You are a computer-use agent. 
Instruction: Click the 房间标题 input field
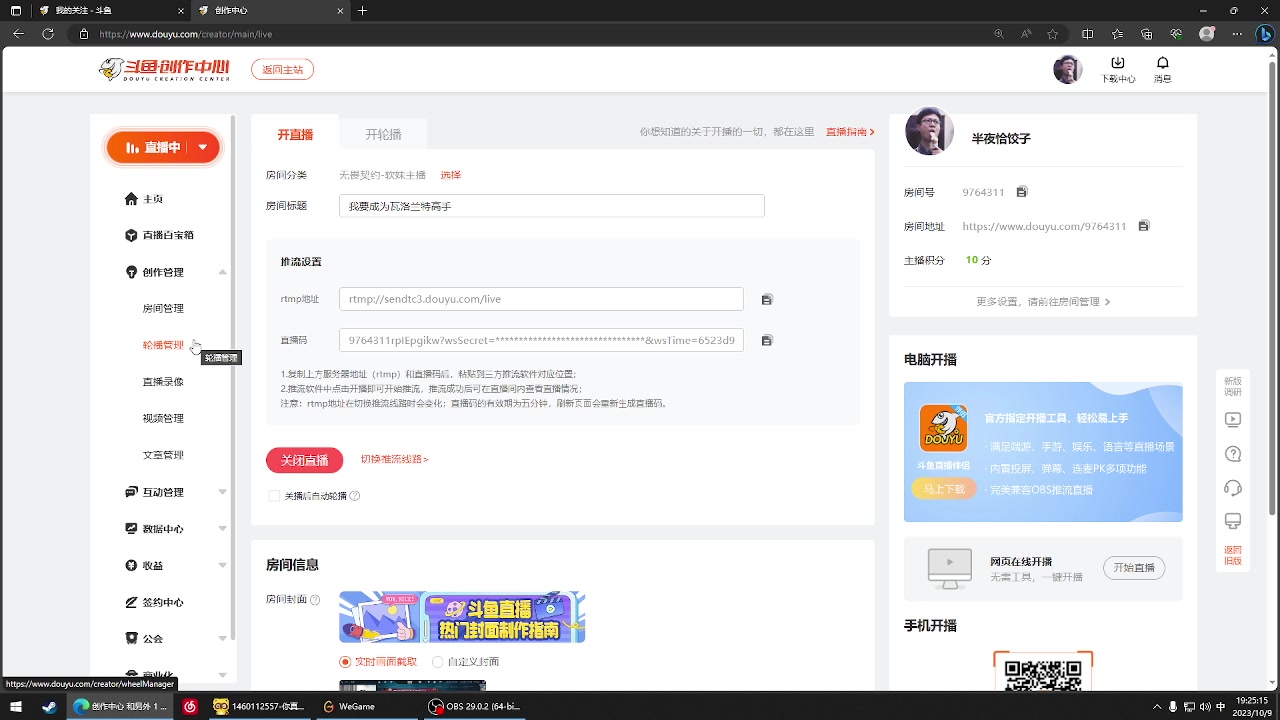(551, 206)
